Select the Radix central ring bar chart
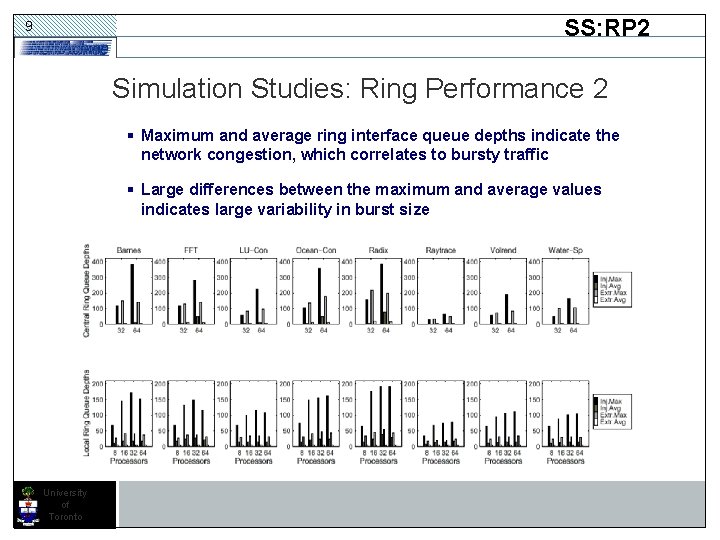 coord(378,291)
